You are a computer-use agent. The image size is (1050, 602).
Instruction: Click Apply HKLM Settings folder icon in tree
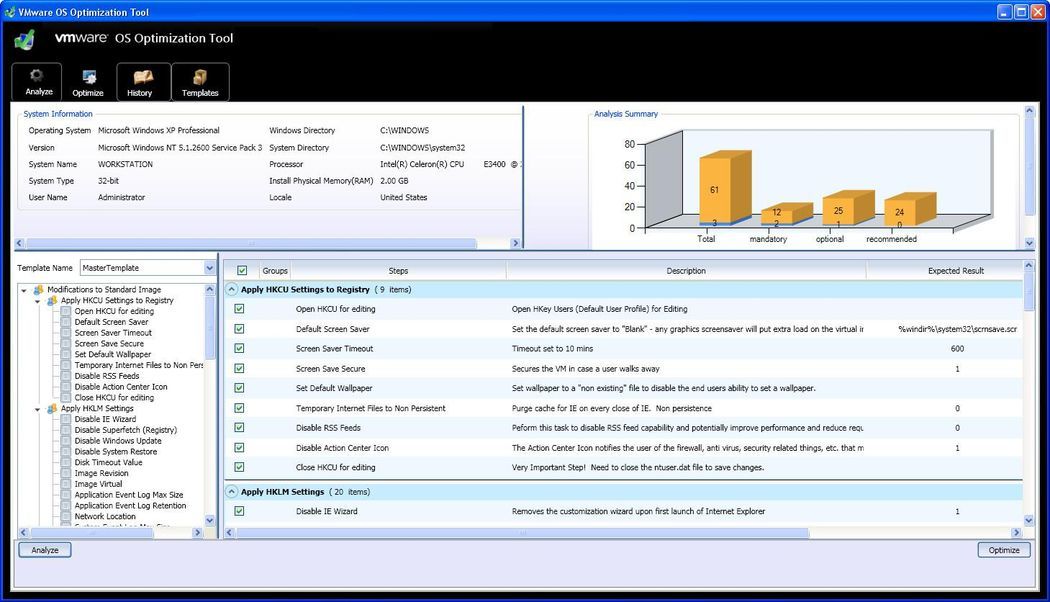coord(52,408)
